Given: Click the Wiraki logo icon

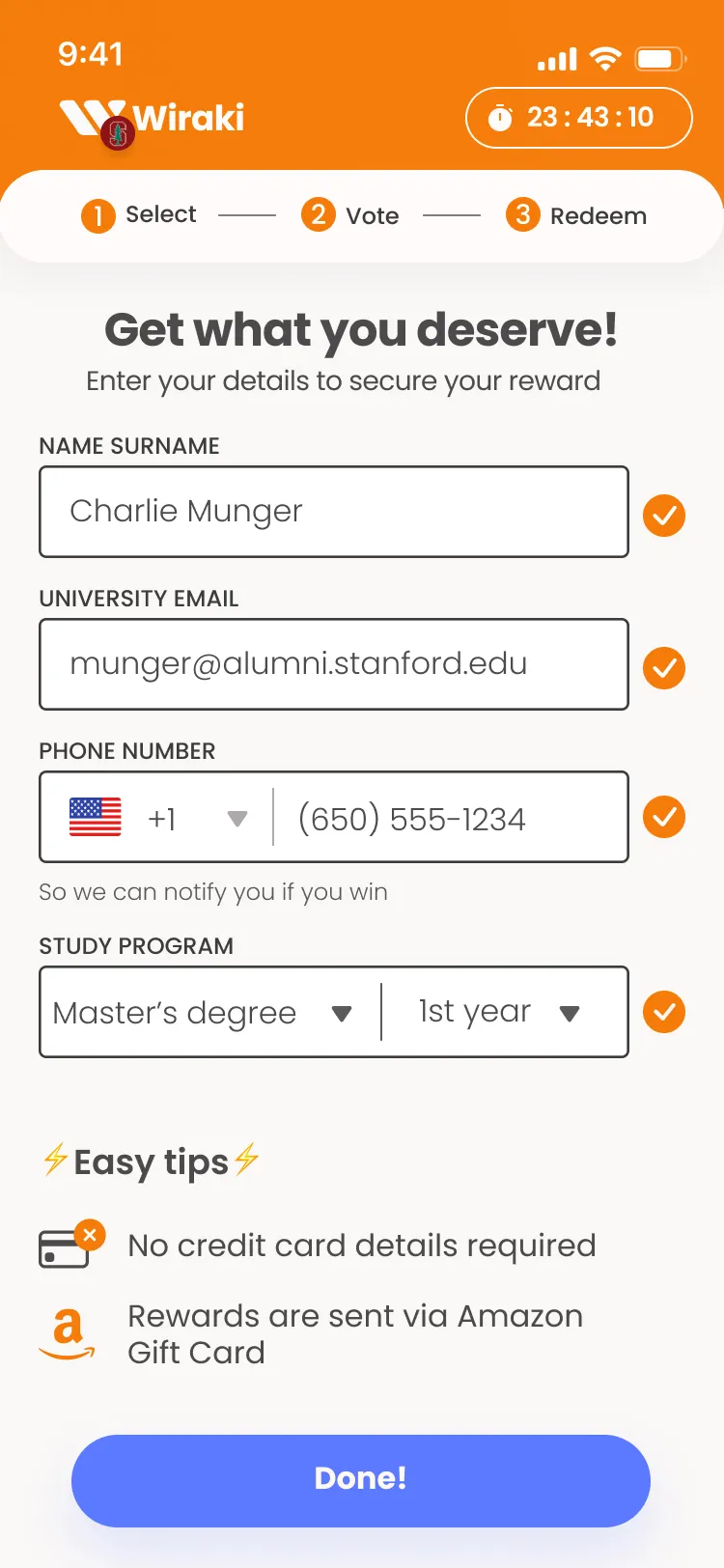Looking at the screenshot, I should (95, 118).
